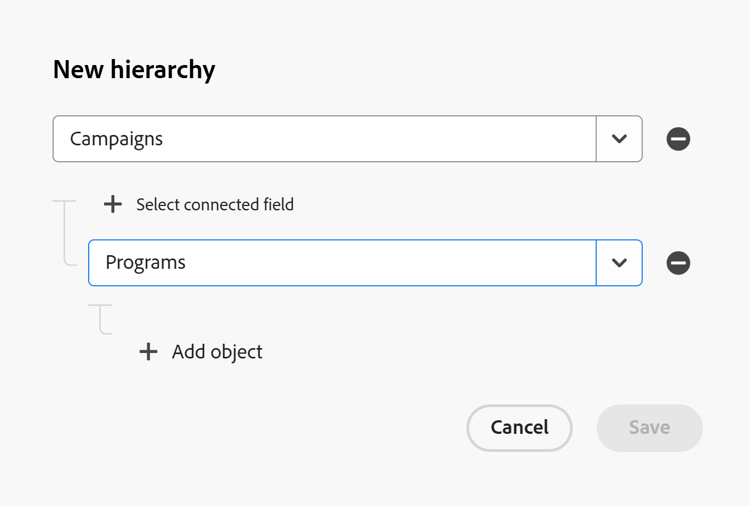This screenshot has height=506, width=750.
Task: Focus the Programs combo box field
Action: [342, 263]
